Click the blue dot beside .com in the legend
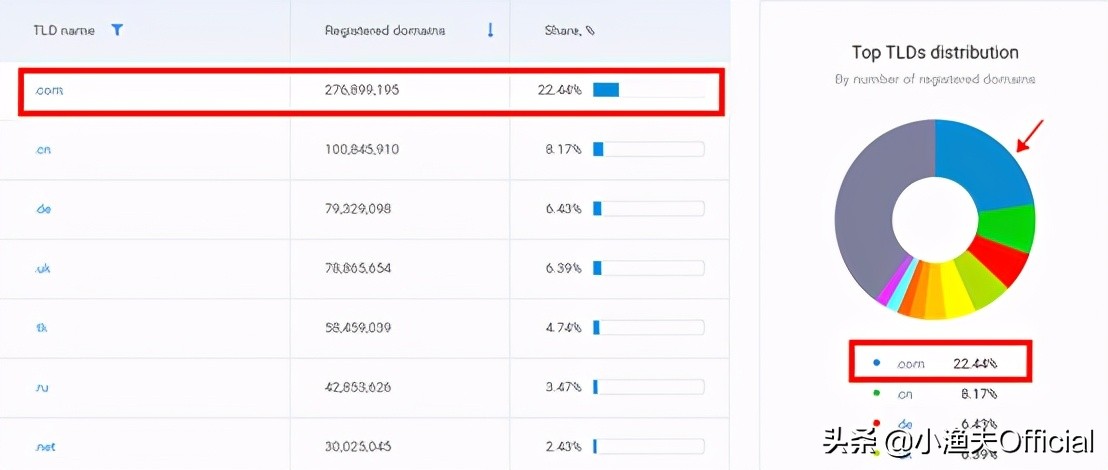Viewport: 1108px width, 470px height. (x=877, y=363)
